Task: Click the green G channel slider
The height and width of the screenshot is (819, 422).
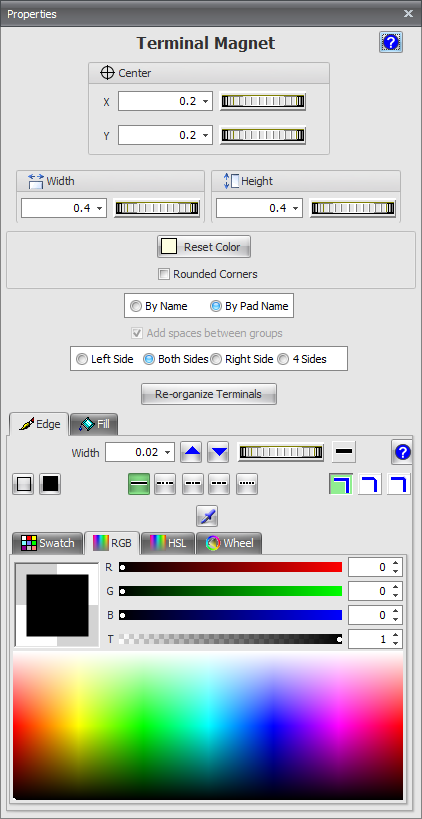Action: pyautogui.click(x=230, y=591)
